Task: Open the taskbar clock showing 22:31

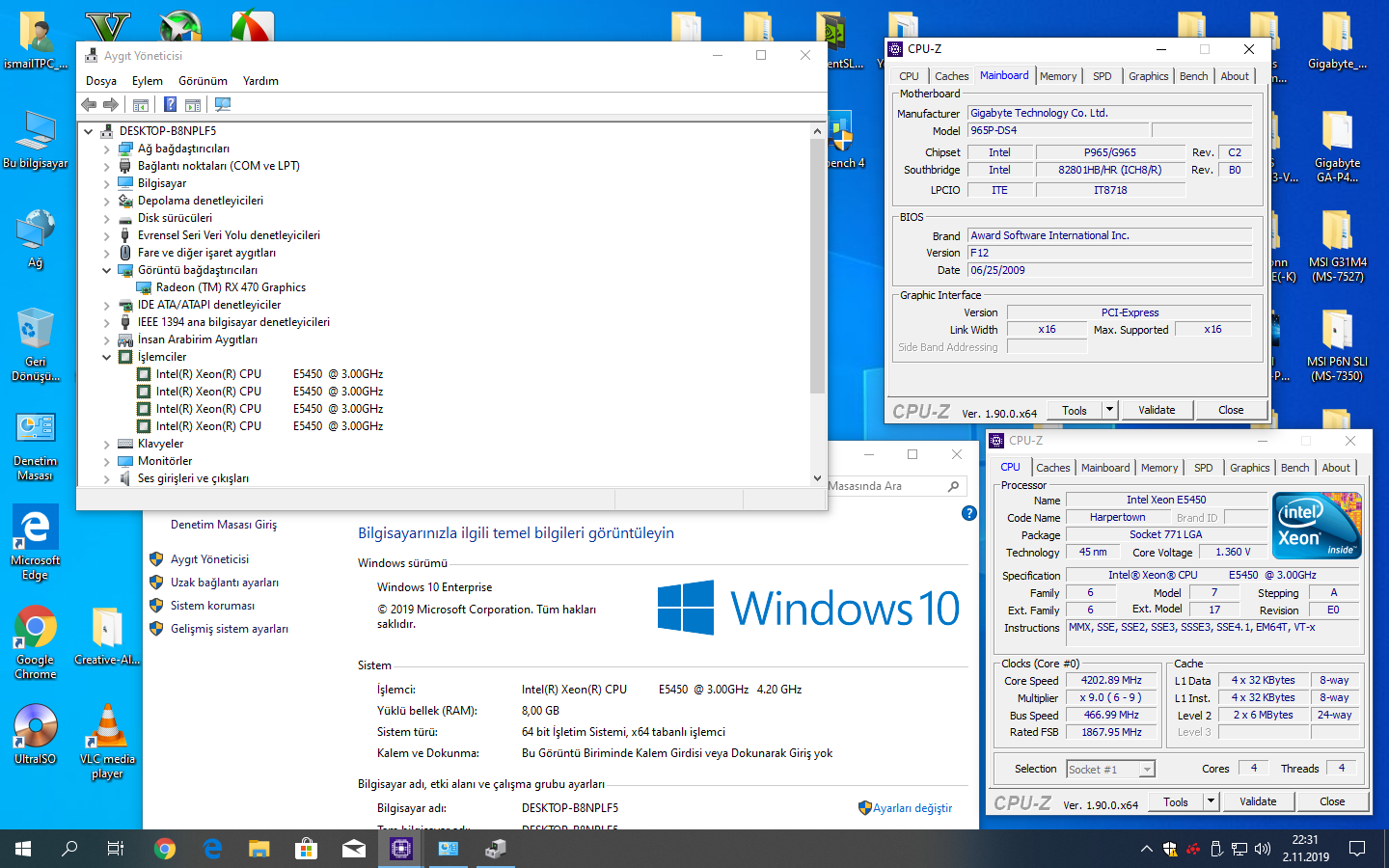Action: [x=1305, y=849]
